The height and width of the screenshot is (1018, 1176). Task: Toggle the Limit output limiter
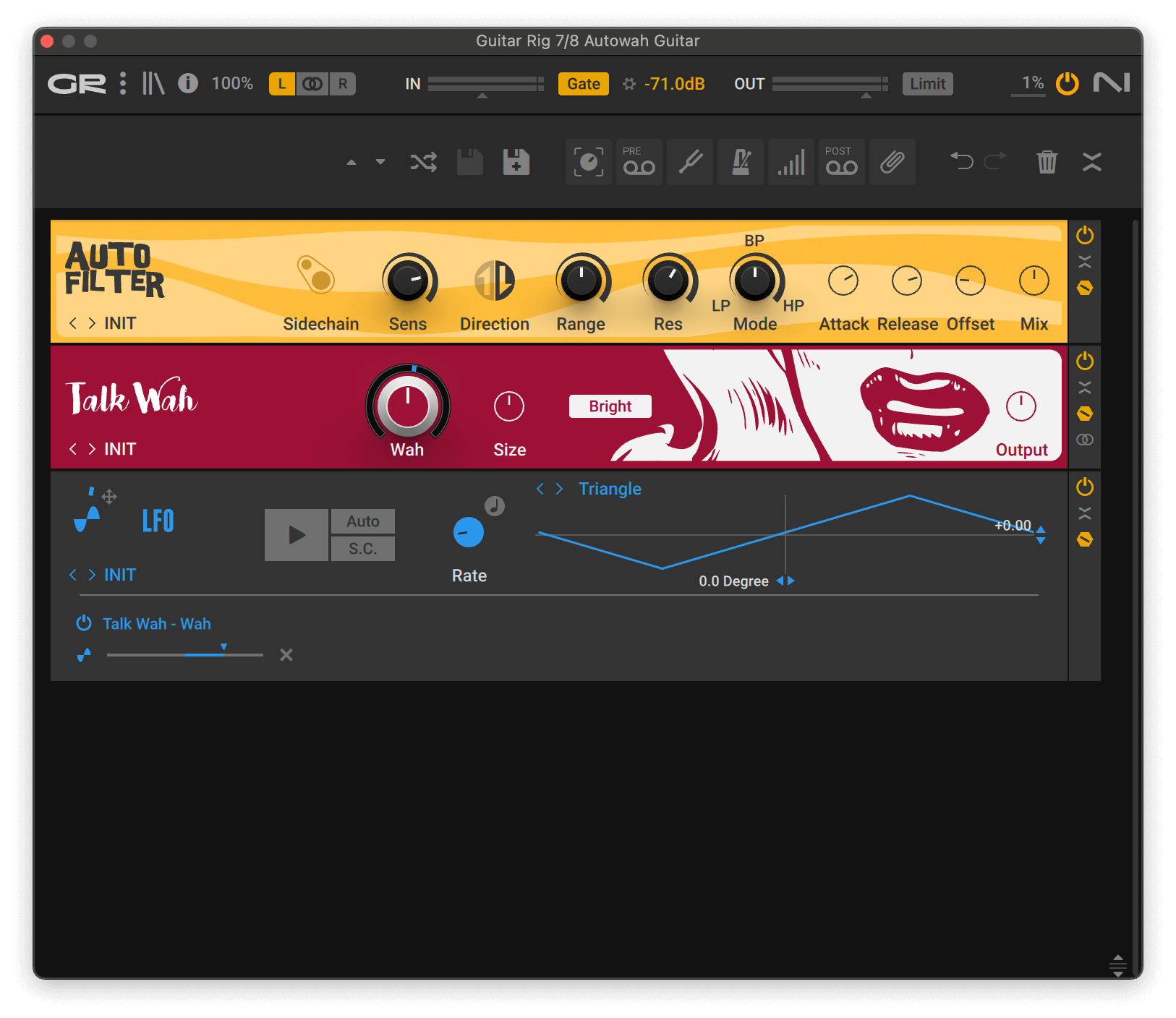point(927,84)
